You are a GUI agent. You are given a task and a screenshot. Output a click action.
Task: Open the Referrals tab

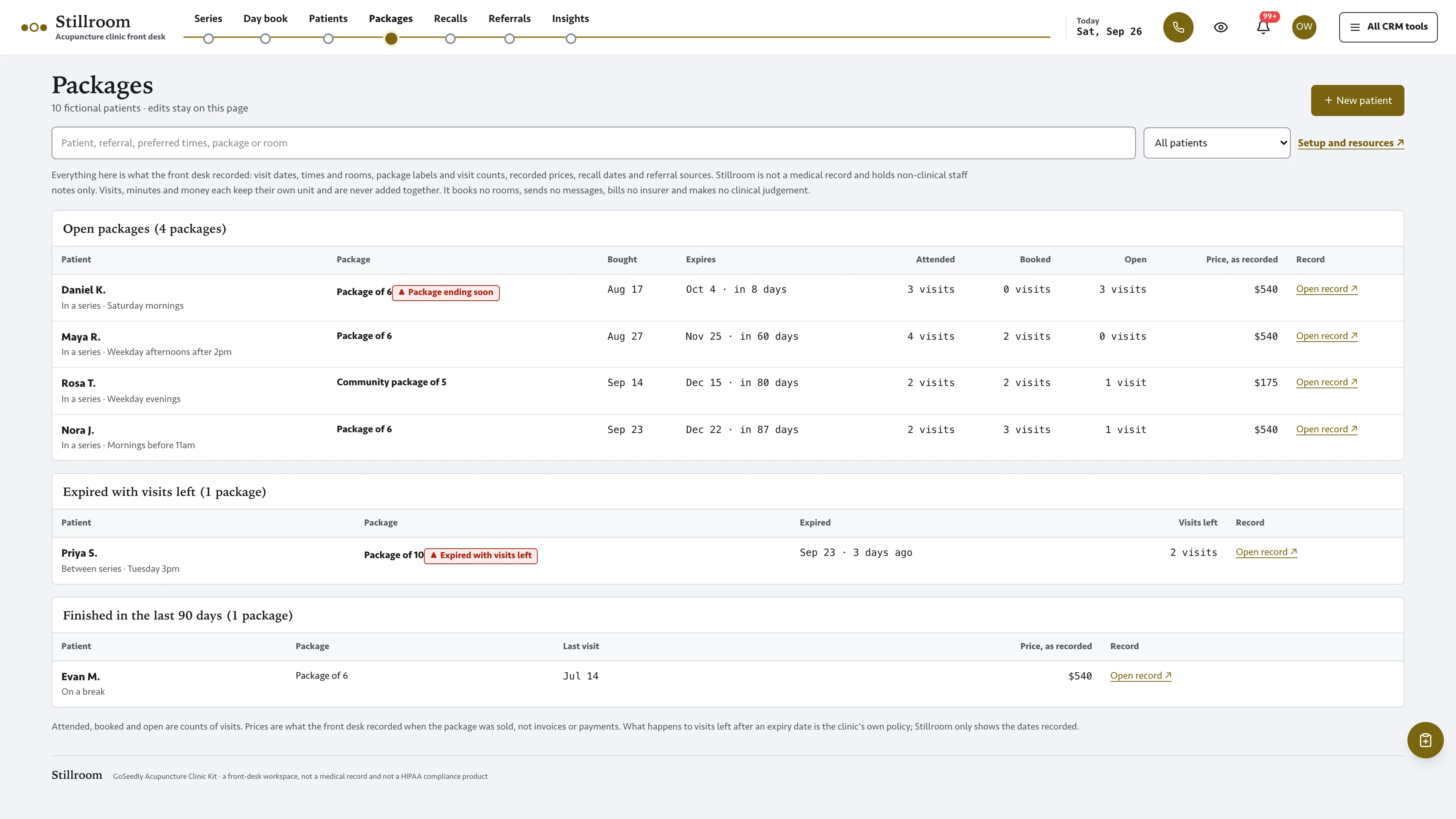click(x=509, y=19)
